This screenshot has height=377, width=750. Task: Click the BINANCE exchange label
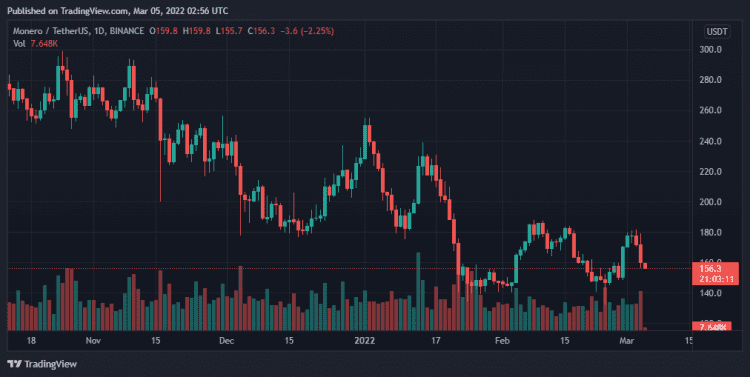pyautogui.click(x=126, y=31)
